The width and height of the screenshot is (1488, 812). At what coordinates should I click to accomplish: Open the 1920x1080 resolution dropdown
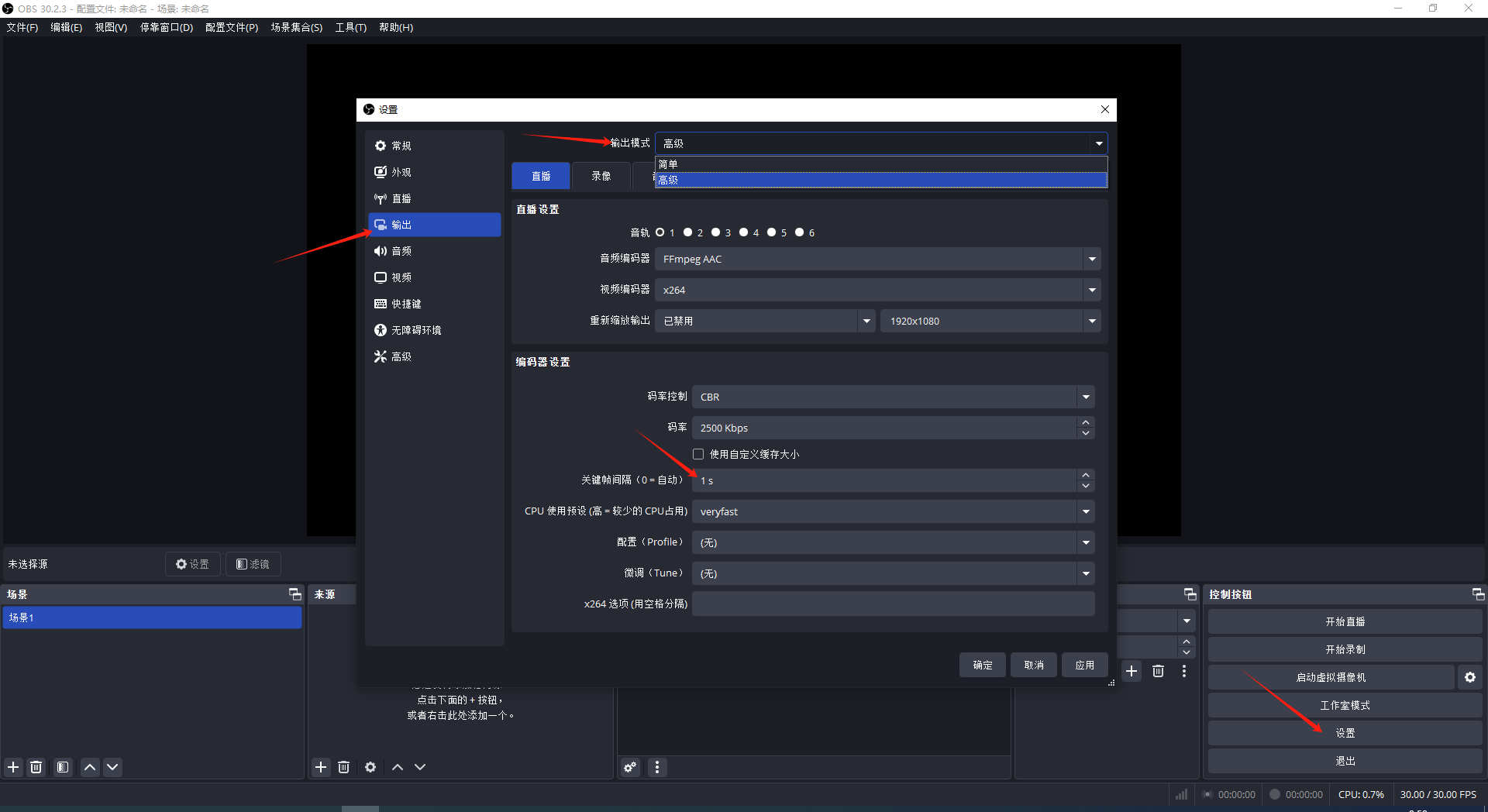990,321
